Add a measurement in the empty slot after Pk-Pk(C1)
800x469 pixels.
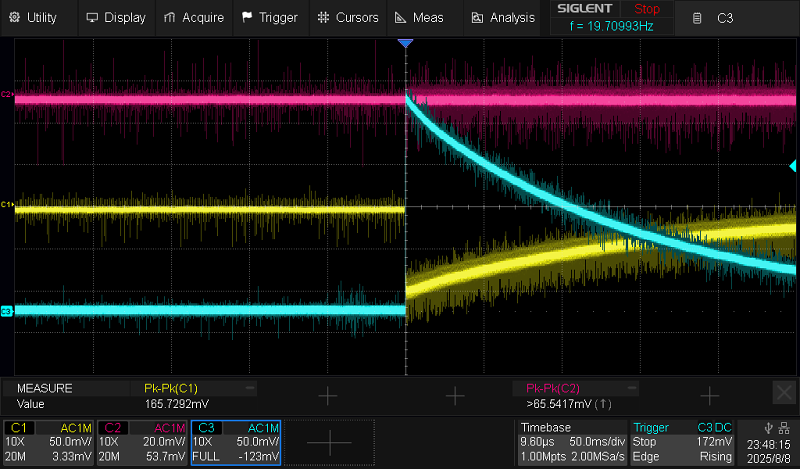click(327, 396)
